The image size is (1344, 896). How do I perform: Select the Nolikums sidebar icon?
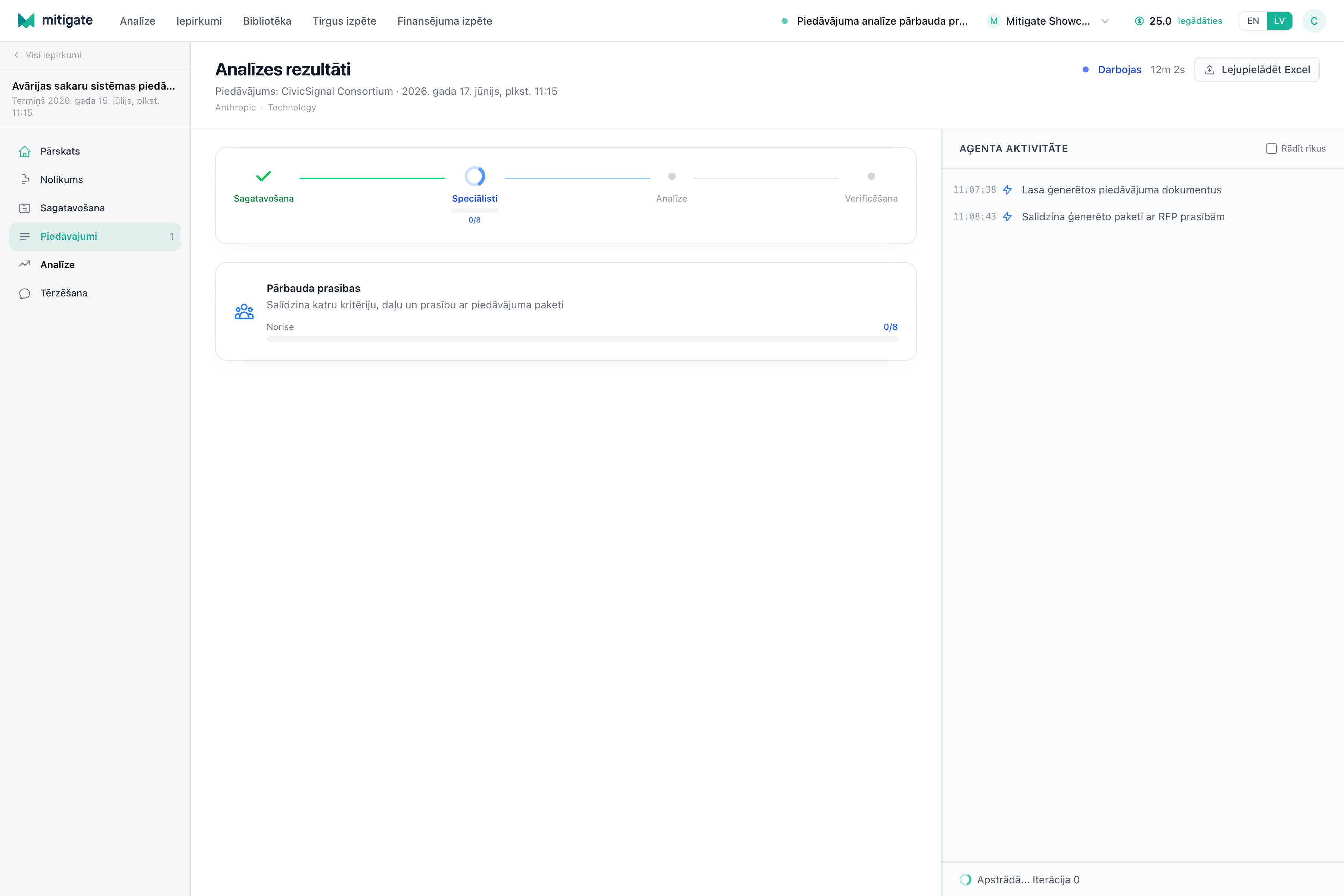pyautogui.click(x=25, y=180)
